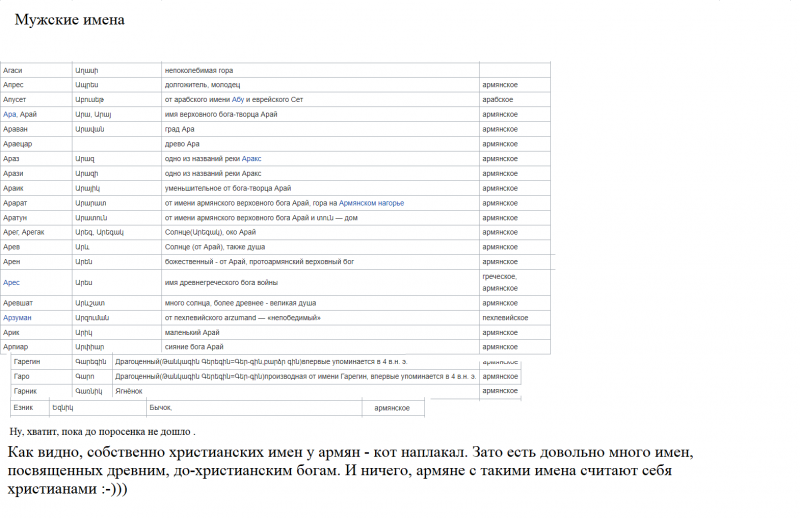Click 'Солнце (от Арай), также душа' cell
Image resolution: width=800 pixels, height=518 pixels.
(320, 247)
